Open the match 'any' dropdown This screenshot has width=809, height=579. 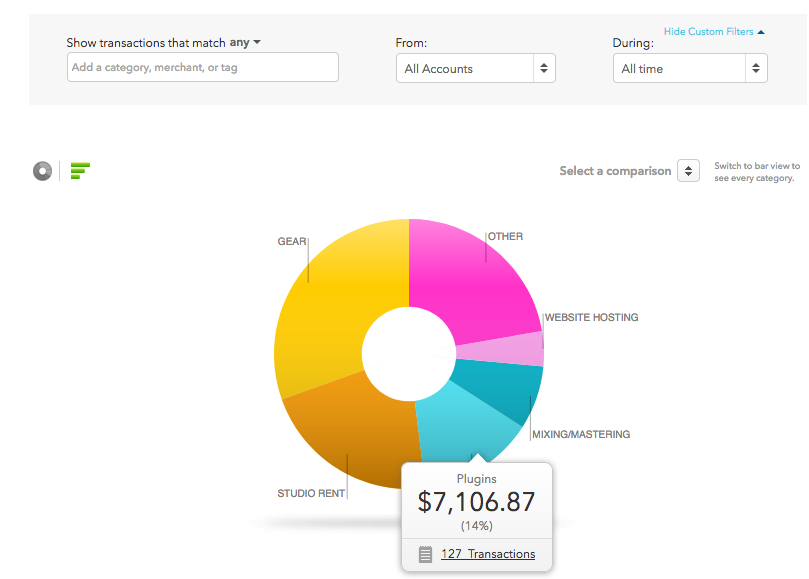(245, 43)
